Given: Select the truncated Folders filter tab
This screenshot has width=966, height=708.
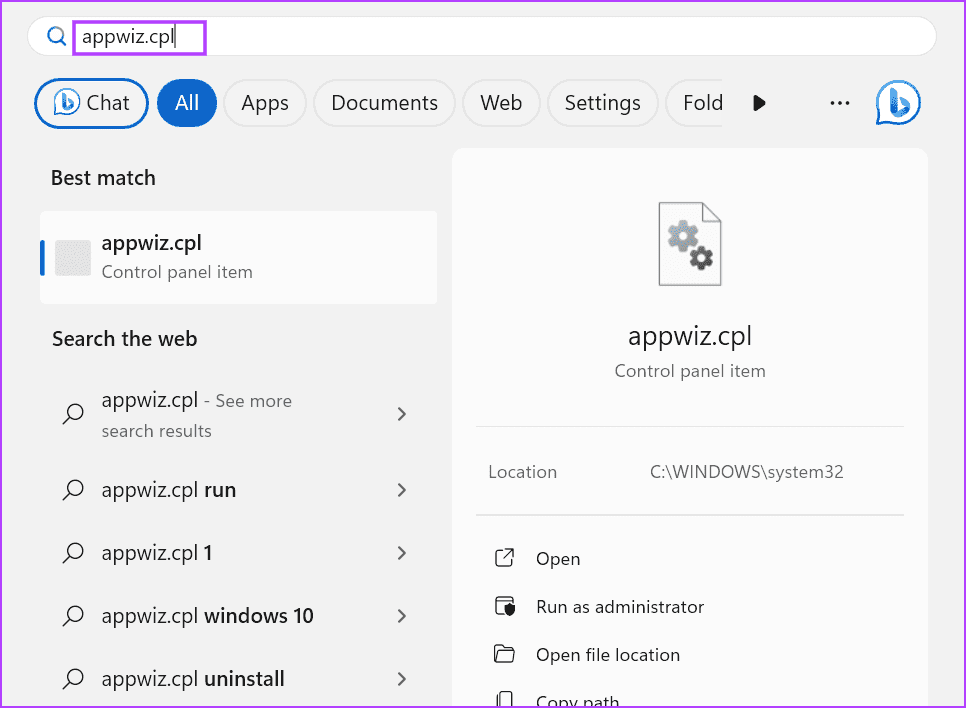Looking at the screenshot, I should [x=695, y=103].
